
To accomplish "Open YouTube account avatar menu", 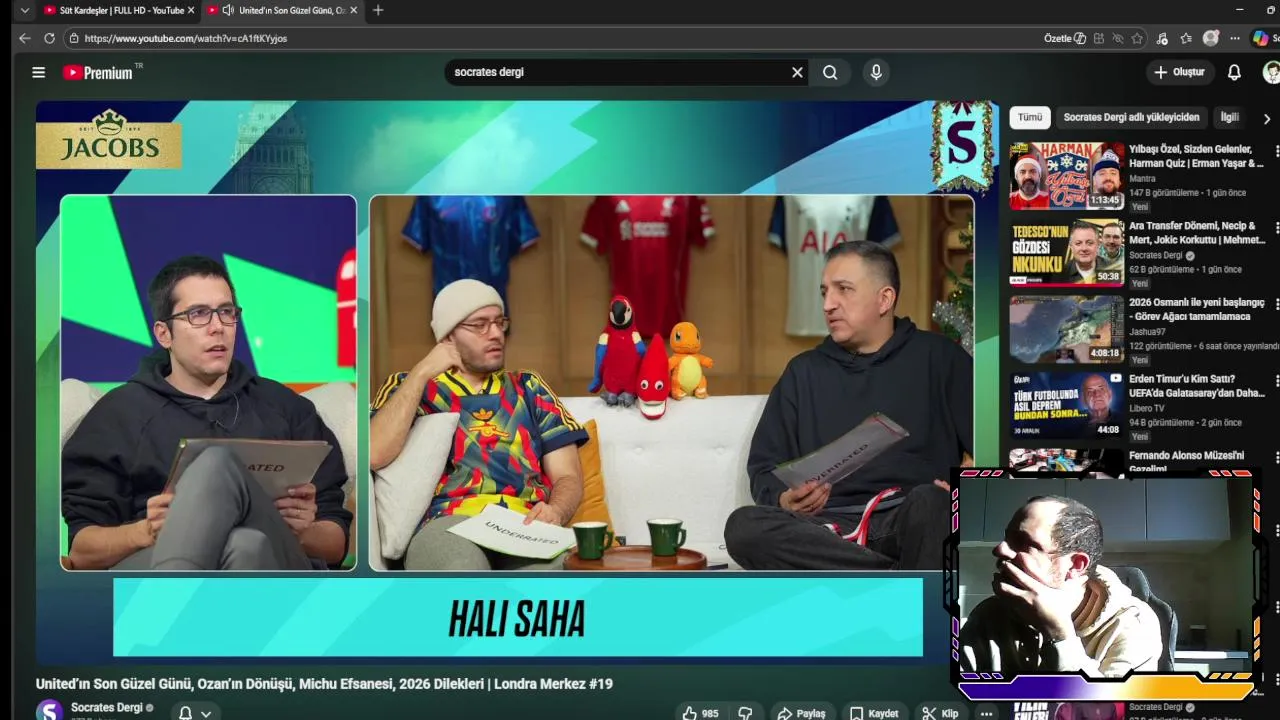I will pos(1271,72).
